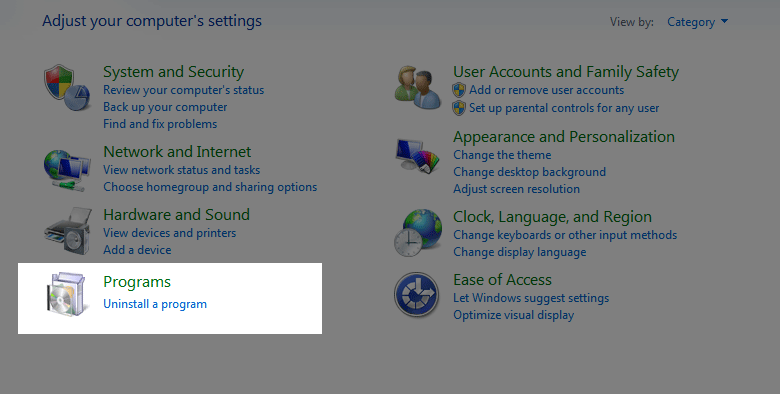This screenshot has height=394, width=780.
Task: Open Hardware and Sound heading
Action: (x=176, y=214)
